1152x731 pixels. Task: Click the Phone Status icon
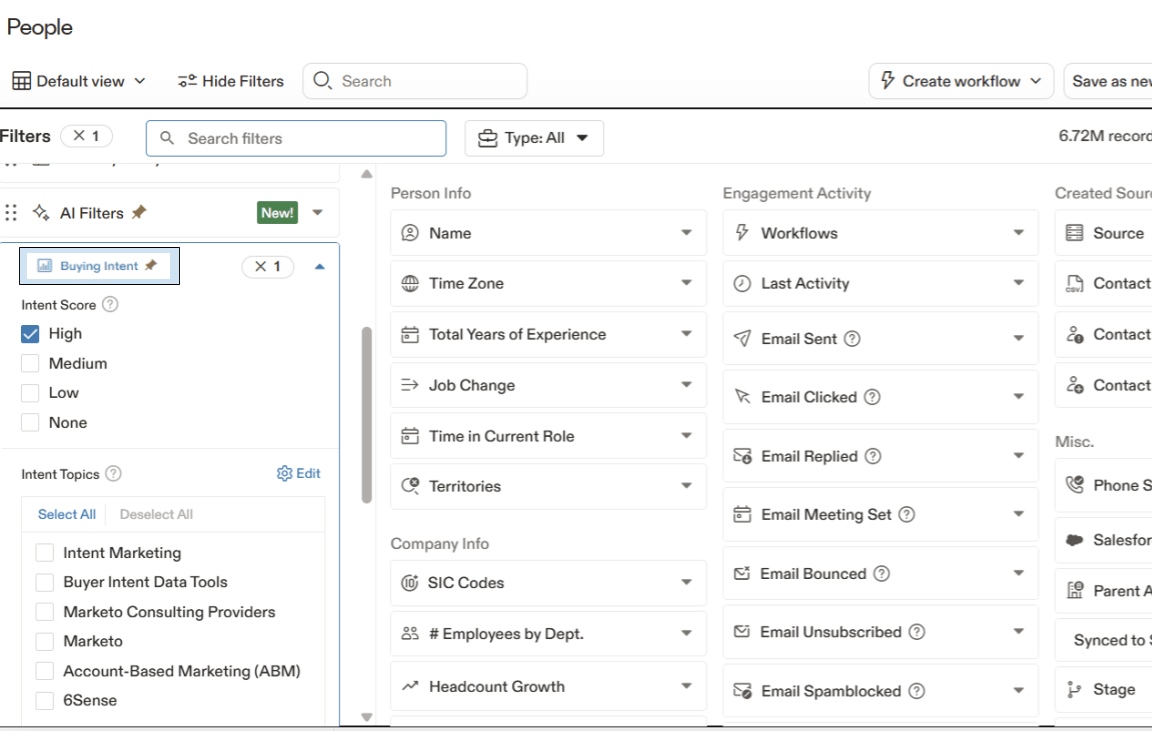pyautogui.click(x=1075, y=485)
